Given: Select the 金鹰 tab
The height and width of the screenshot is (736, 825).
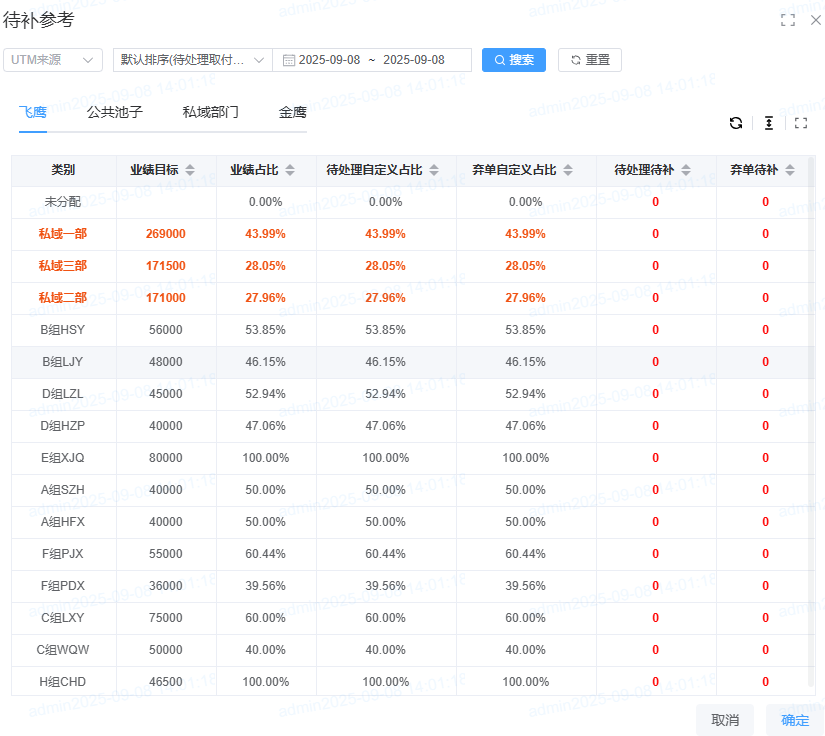Looking at the screenshot, I should 292,113.
